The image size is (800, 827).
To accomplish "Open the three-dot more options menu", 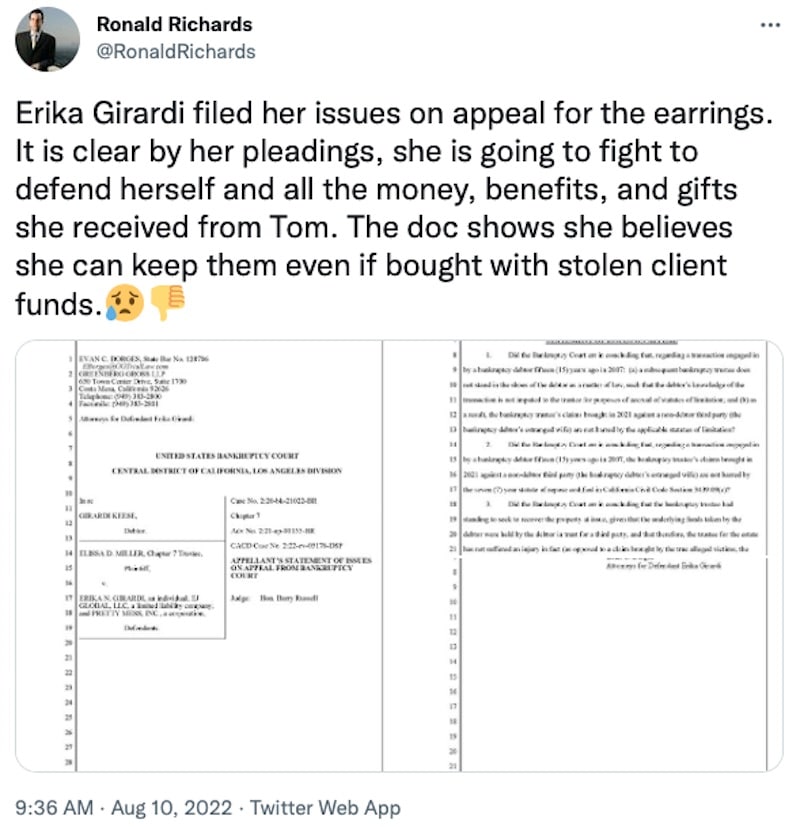I will [x=770, y=25].
